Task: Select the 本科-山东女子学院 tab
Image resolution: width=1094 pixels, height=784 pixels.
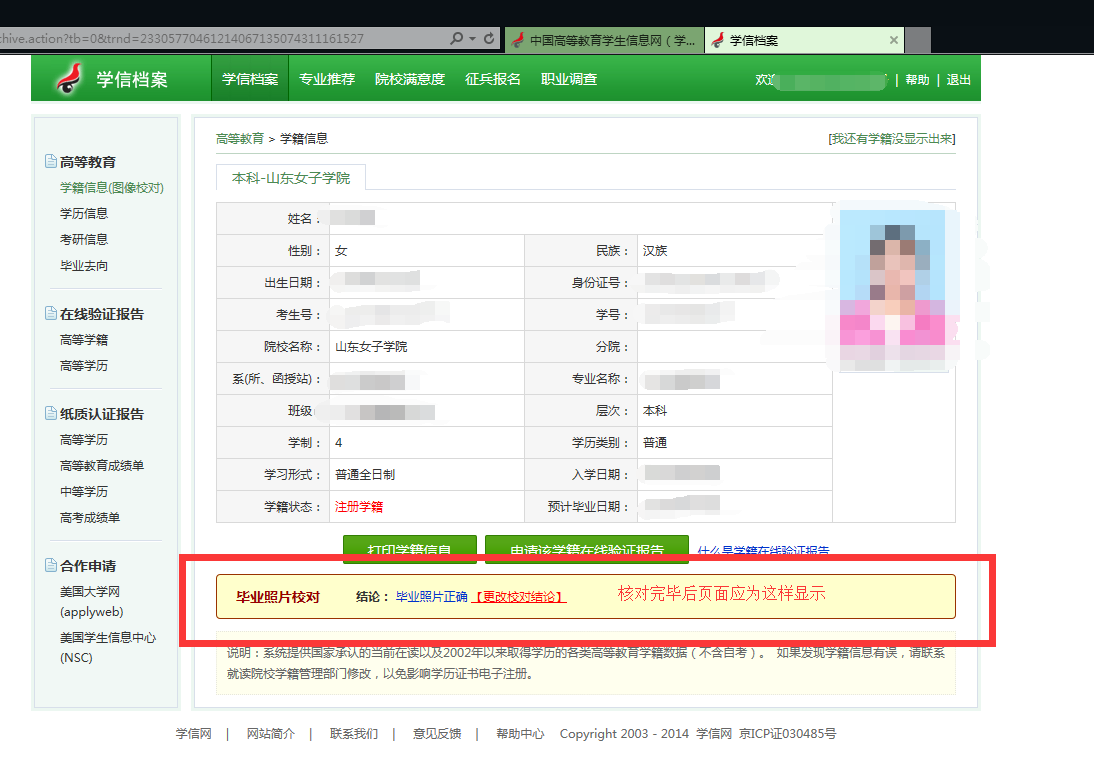Action: coord(291,178)
